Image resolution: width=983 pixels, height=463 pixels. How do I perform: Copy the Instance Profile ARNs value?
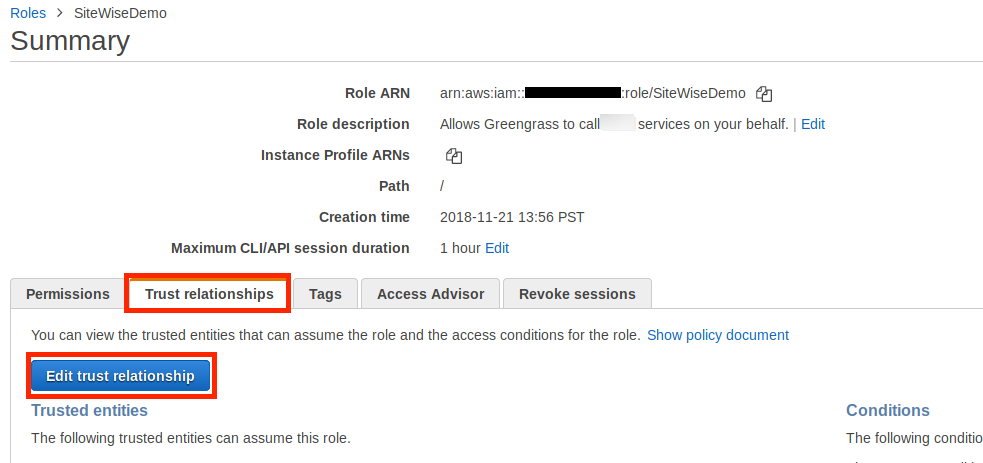click(x=454, y=156)
